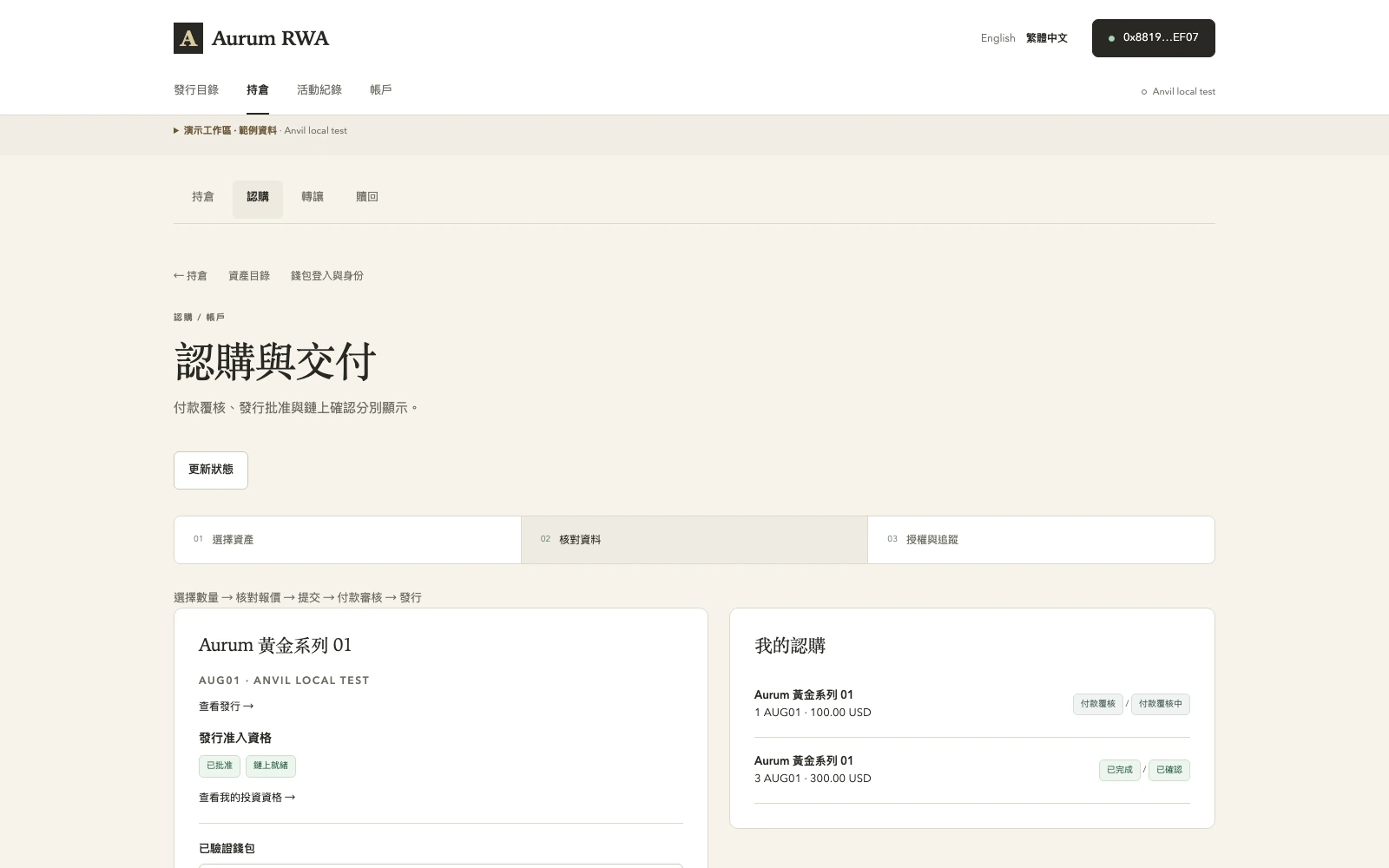Screen dimensions: 1389x868
Task: Click the 鏈上就緒 status badge
Action: [271, 766]
